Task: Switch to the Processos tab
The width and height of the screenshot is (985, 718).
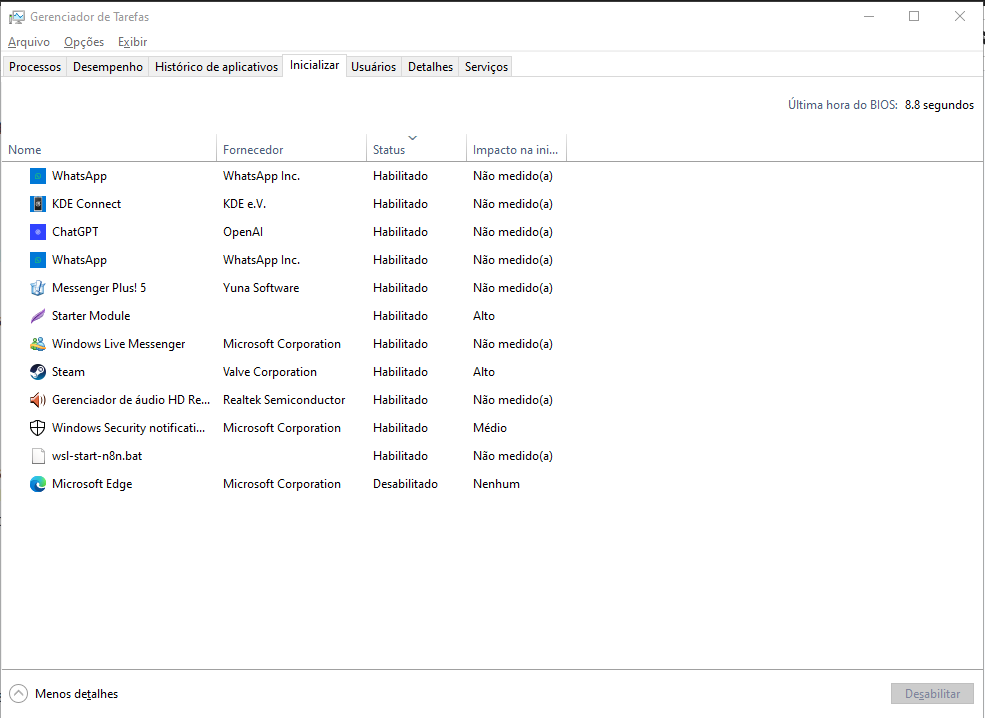Action: pos(35,67)
